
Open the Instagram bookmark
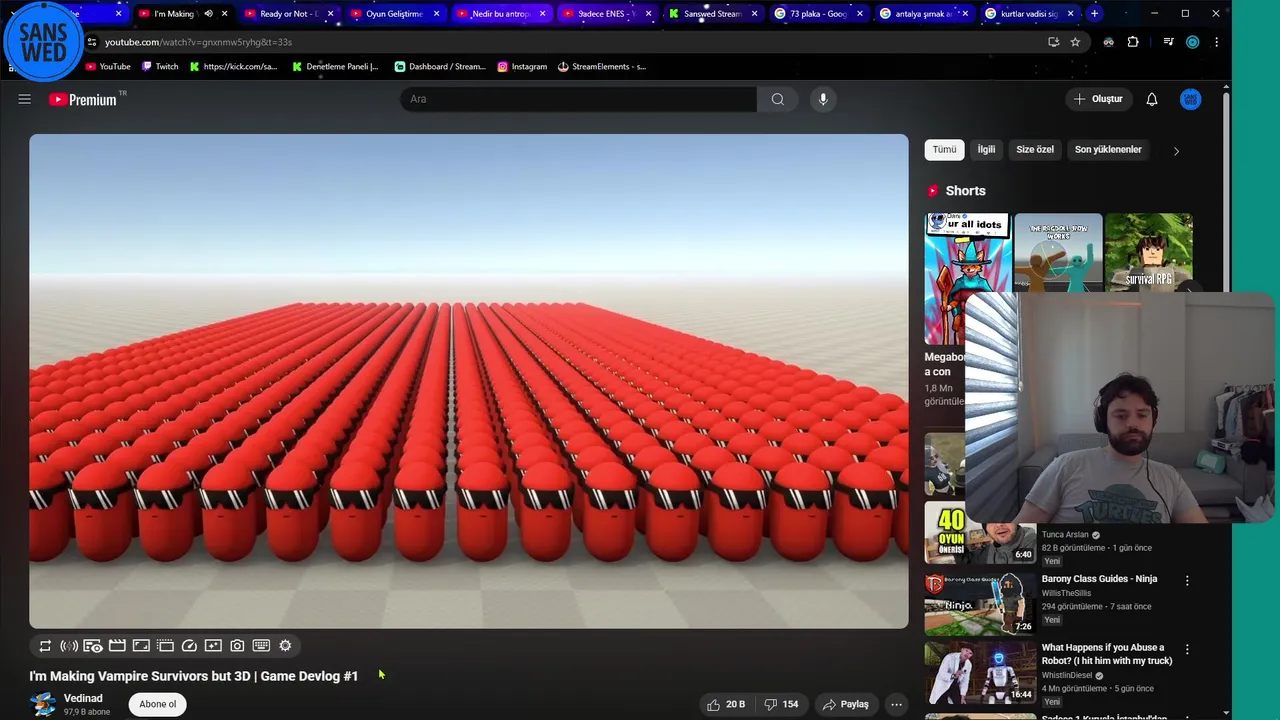pyautogui.click(x=522, y=67)
